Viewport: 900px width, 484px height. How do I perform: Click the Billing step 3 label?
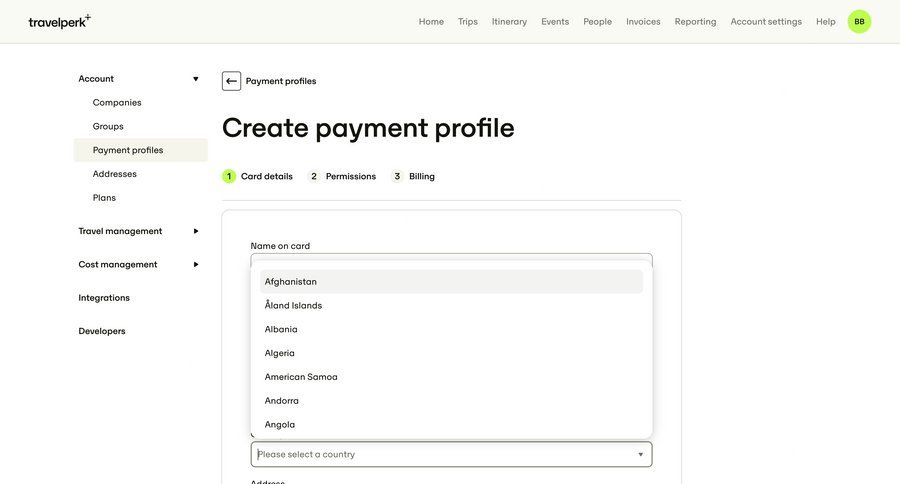click(421, 176)
